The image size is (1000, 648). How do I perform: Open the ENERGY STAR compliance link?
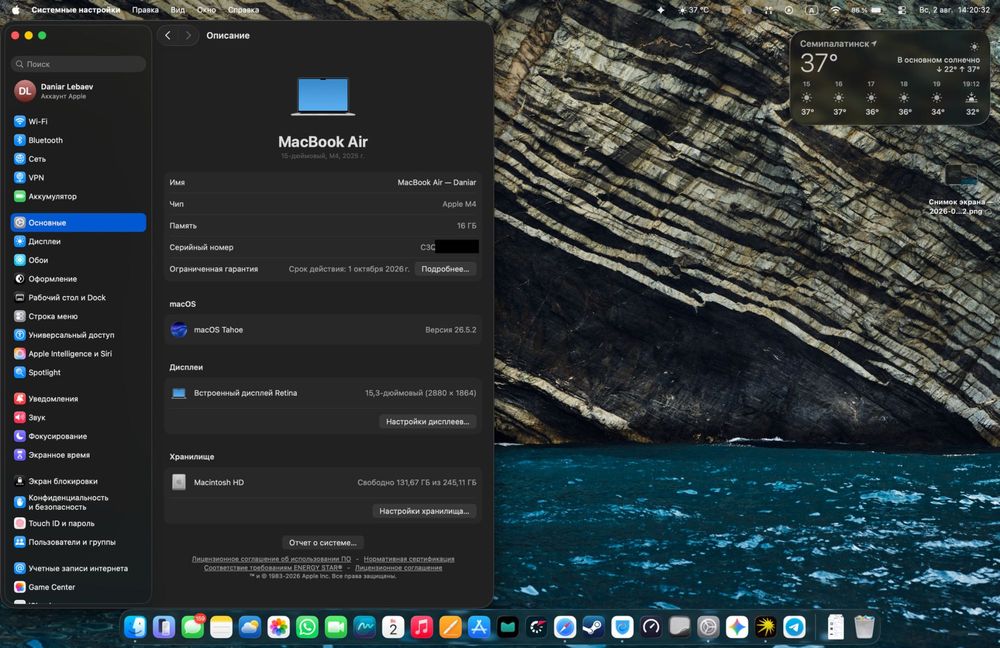point(273,568)
